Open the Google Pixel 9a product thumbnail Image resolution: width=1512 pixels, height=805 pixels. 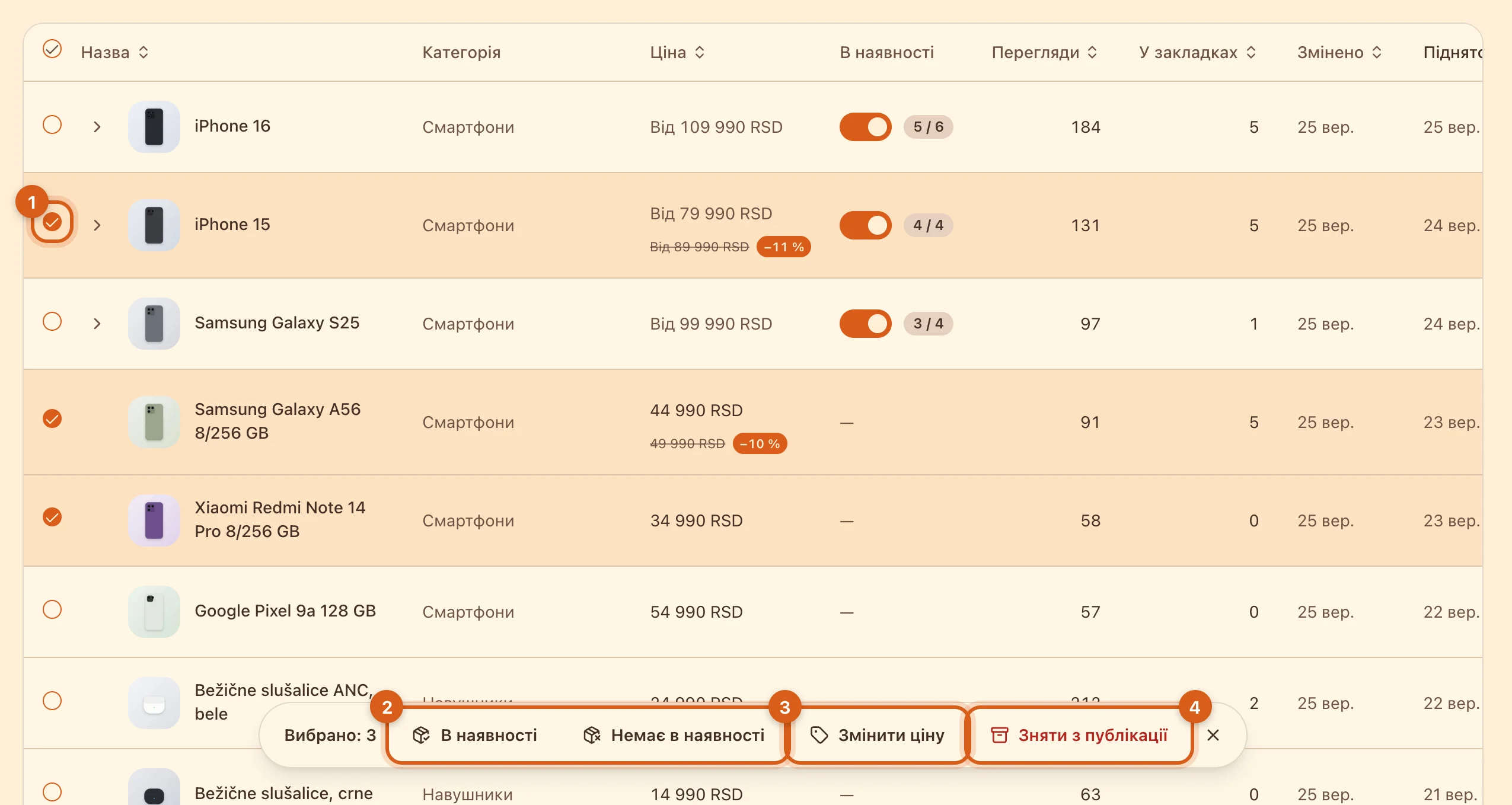coord(154,612)
